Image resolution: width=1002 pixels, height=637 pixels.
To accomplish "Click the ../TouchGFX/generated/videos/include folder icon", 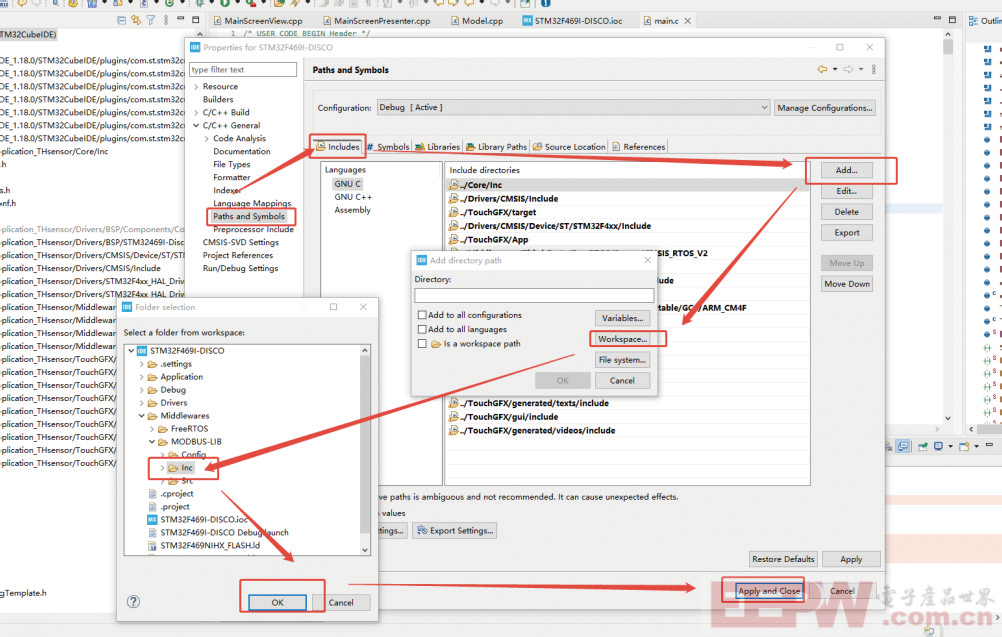I will point(453,431).
